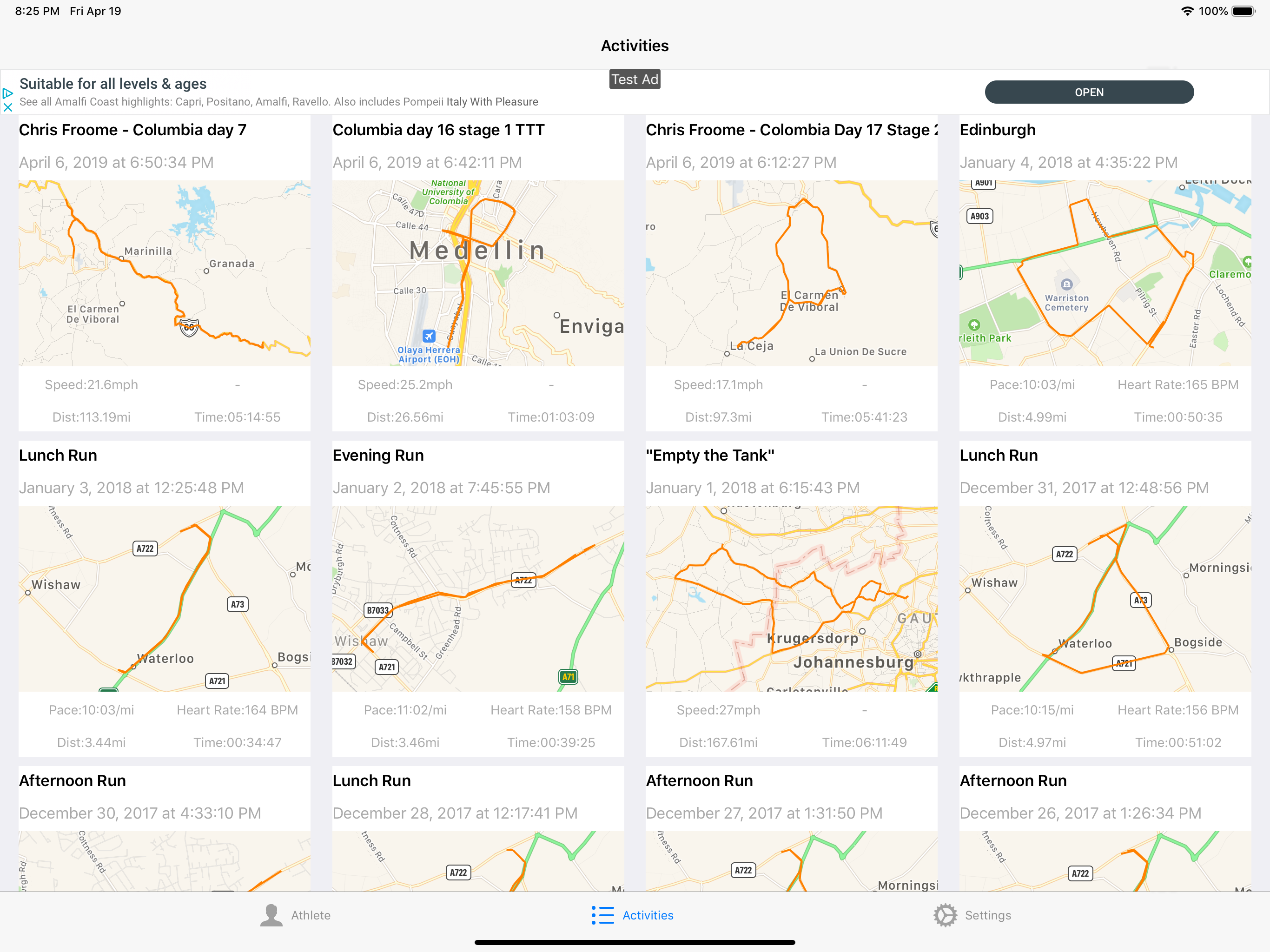The width and height of the screenshot is (1270, 952).
Task: Tap Dist:97.3mi value
Action: [718, 417]
